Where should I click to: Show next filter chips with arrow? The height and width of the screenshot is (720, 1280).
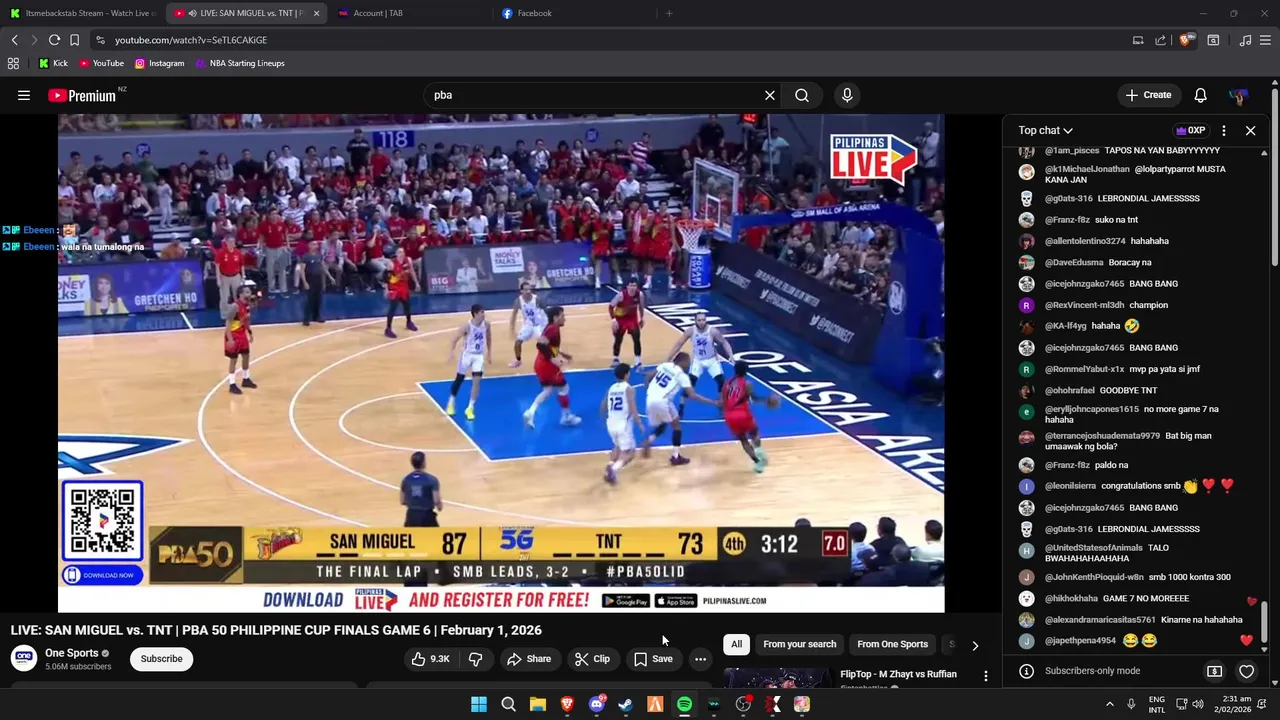click(975, 645)
